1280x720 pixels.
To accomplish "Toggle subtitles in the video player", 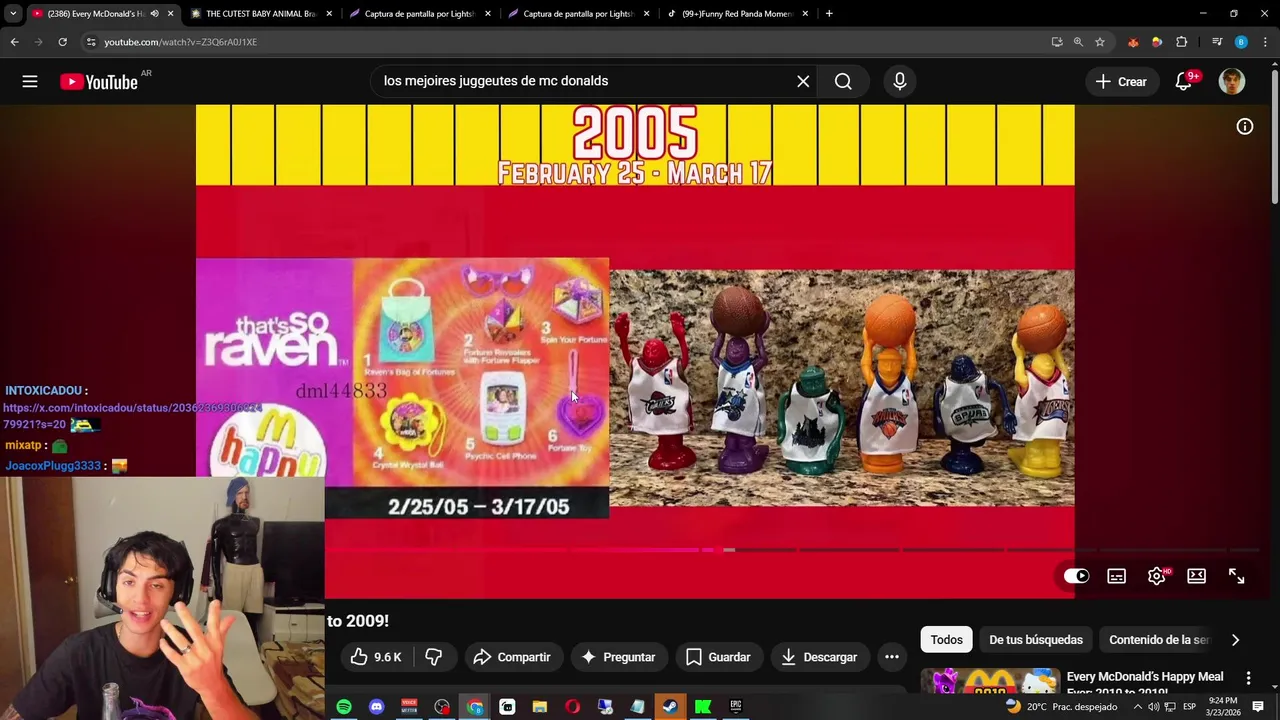I will point(1117,576).
